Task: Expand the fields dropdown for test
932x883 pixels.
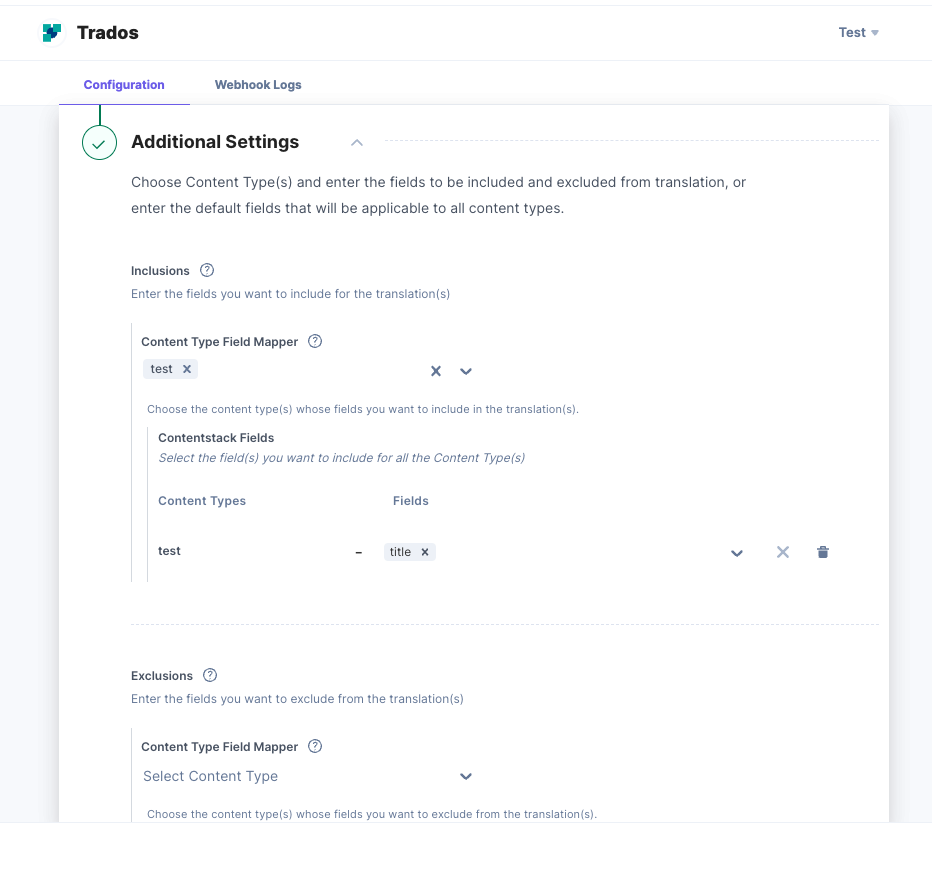Action: coord(737,553)
